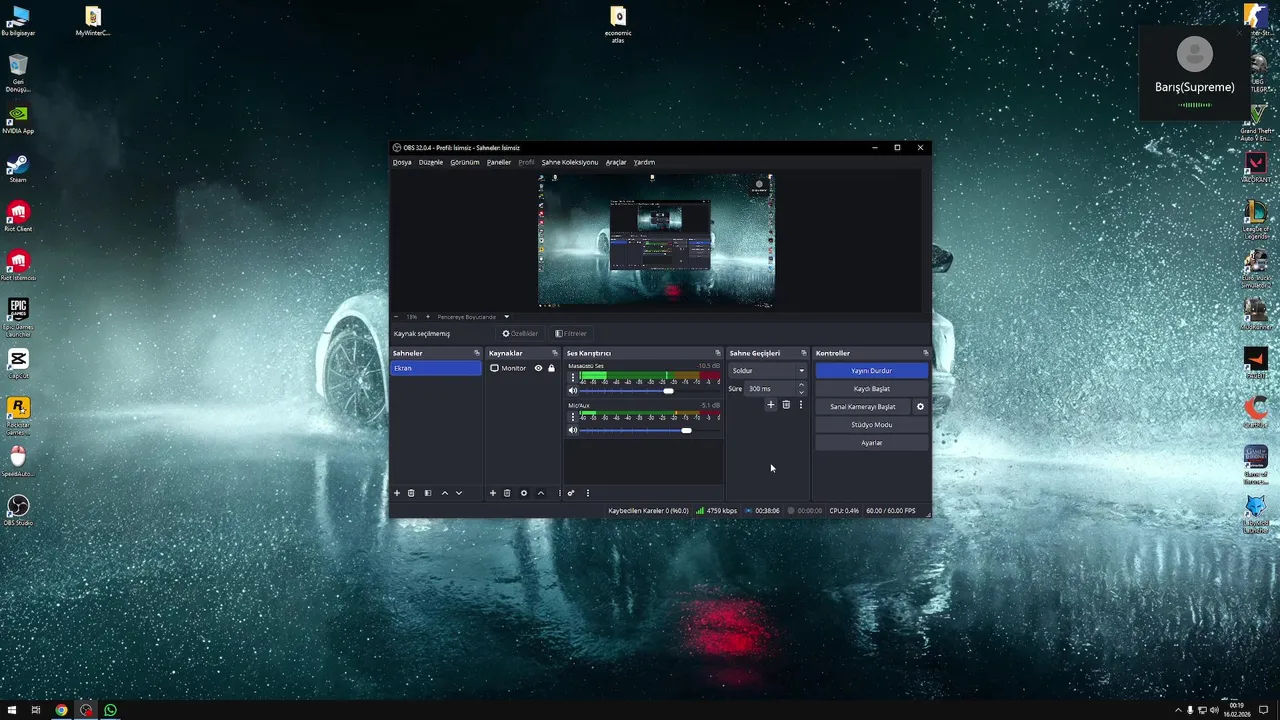
Task: Open Epic Games Launcher desktop icon
Action: point(18,317)
